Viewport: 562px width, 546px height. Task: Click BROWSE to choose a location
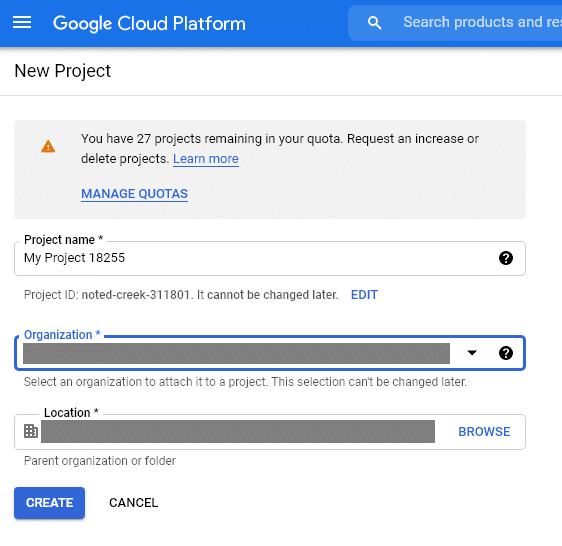tap(484, 432)
